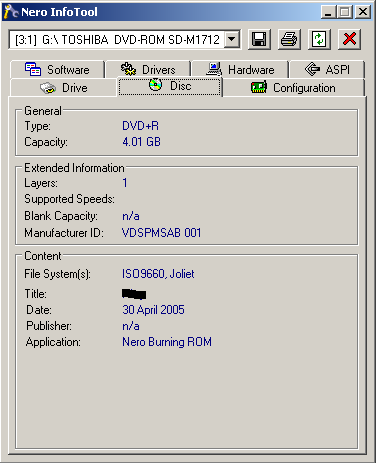Exit via the red X toolbar icon
This screenshot has width=376, height=463.
click(349, 39)
